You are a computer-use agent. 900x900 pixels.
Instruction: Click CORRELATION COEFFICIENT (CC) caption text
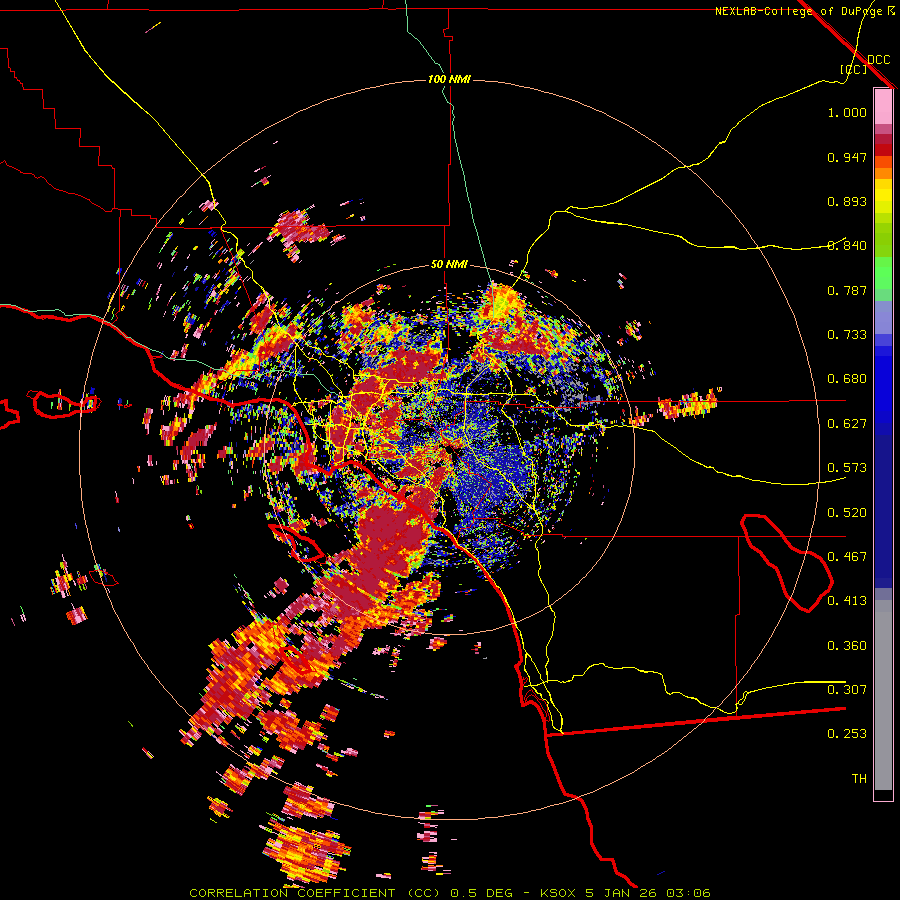(x=315, y=893)
